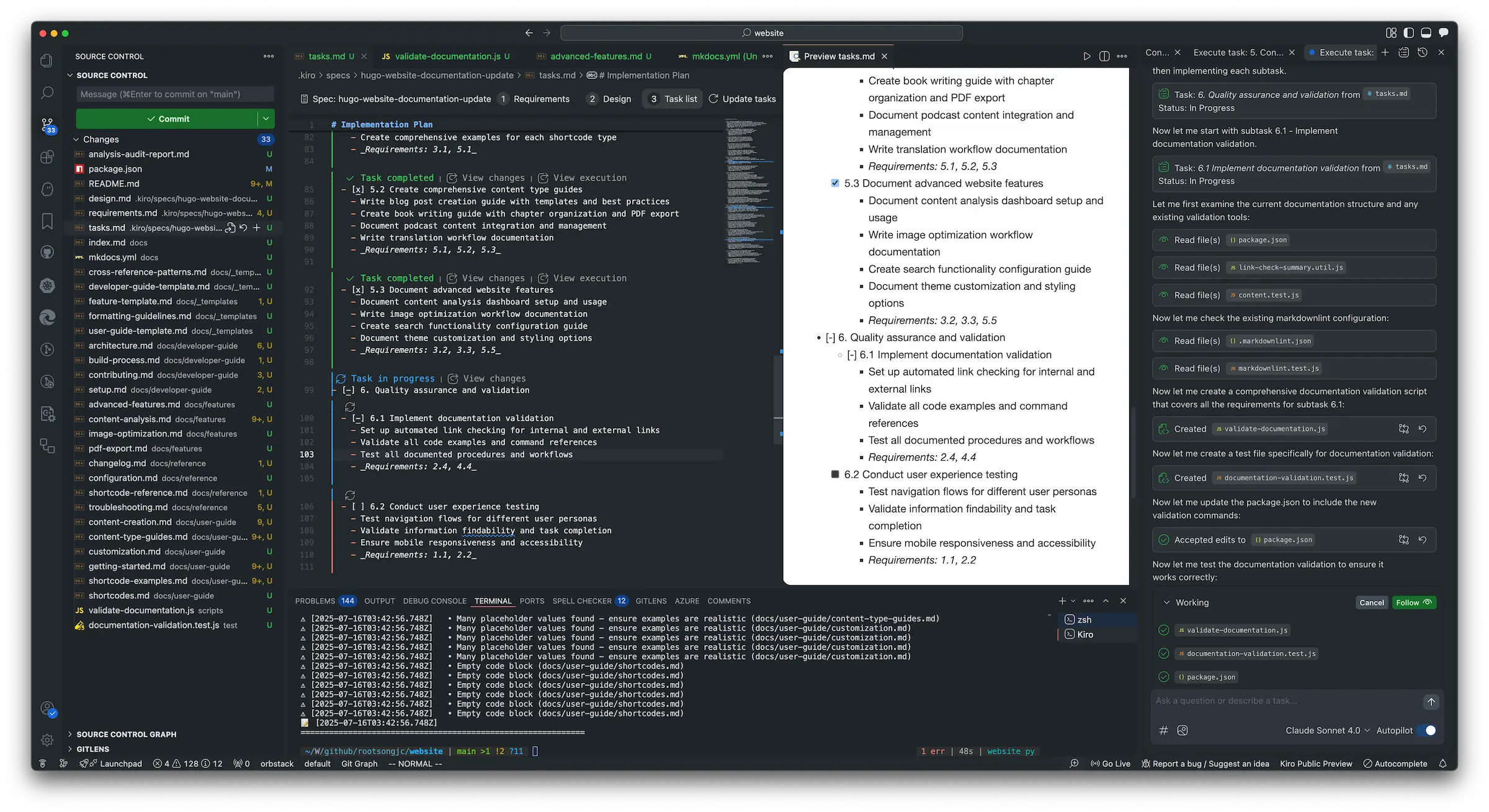The height and width of the screenshot is (812, 1489).
Task: Open the PROBLEMS panel tab
Action: (325, 600)
